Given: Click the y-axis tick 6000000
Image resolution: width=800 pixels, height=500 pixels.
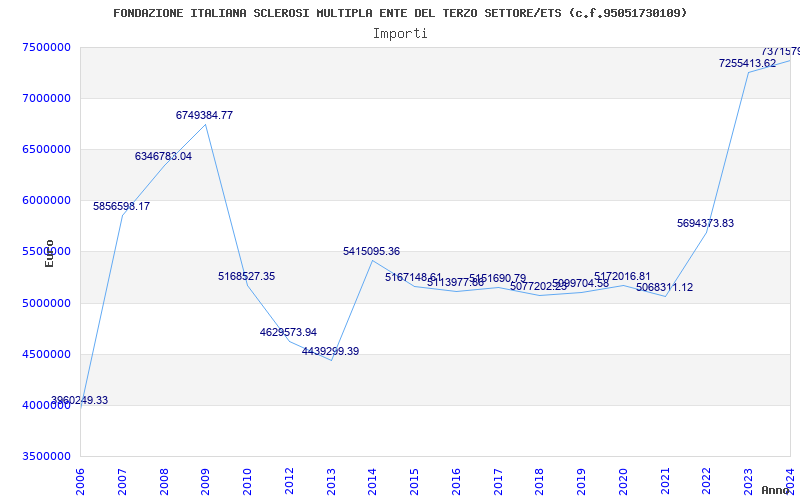Looking at the screenshot, I should [x=46, y=201].
